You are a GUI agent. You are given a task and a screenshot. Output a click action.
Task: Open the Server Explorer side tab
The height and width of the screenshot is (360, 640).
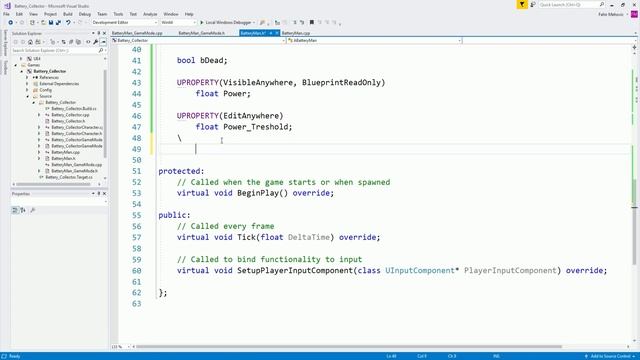[x=5, y=43]
